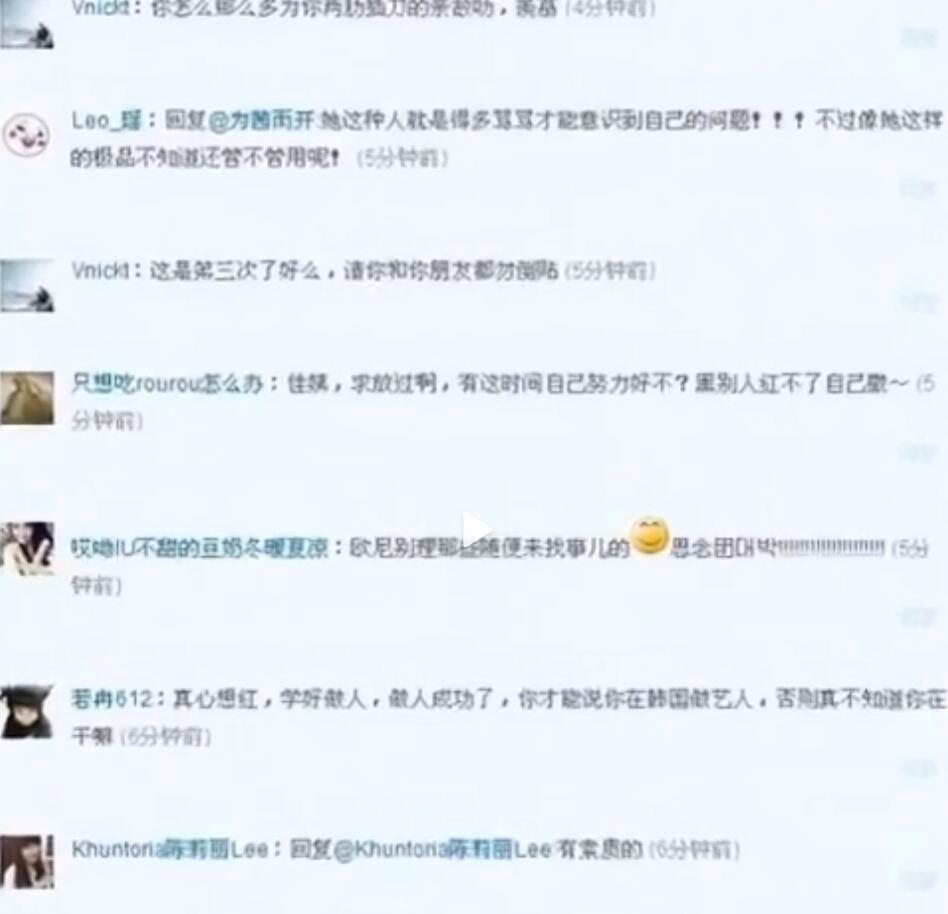Click the play button overlay in center

tap(476, 530)
